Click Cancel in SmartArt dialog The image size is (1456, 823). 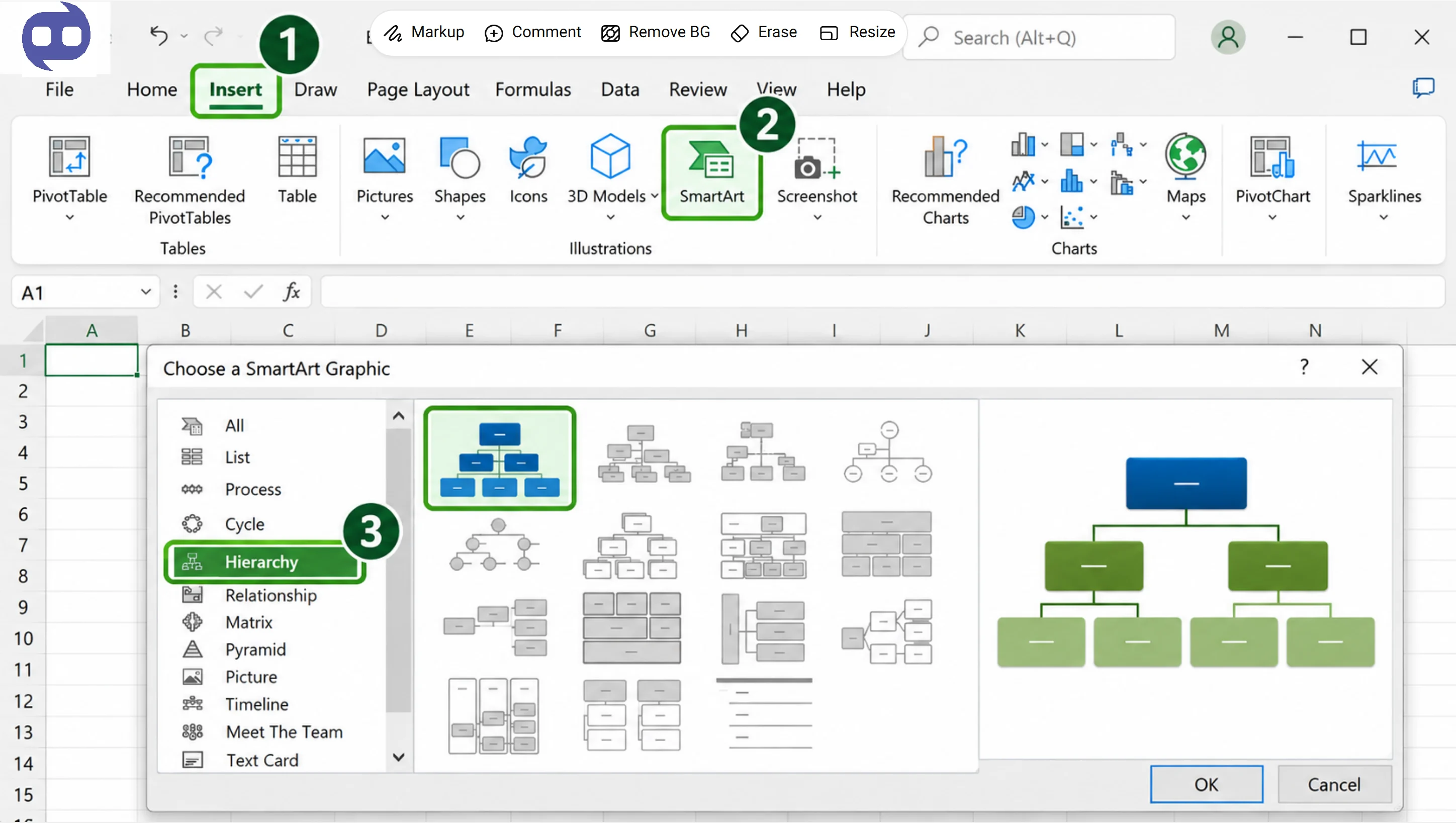1334,784
